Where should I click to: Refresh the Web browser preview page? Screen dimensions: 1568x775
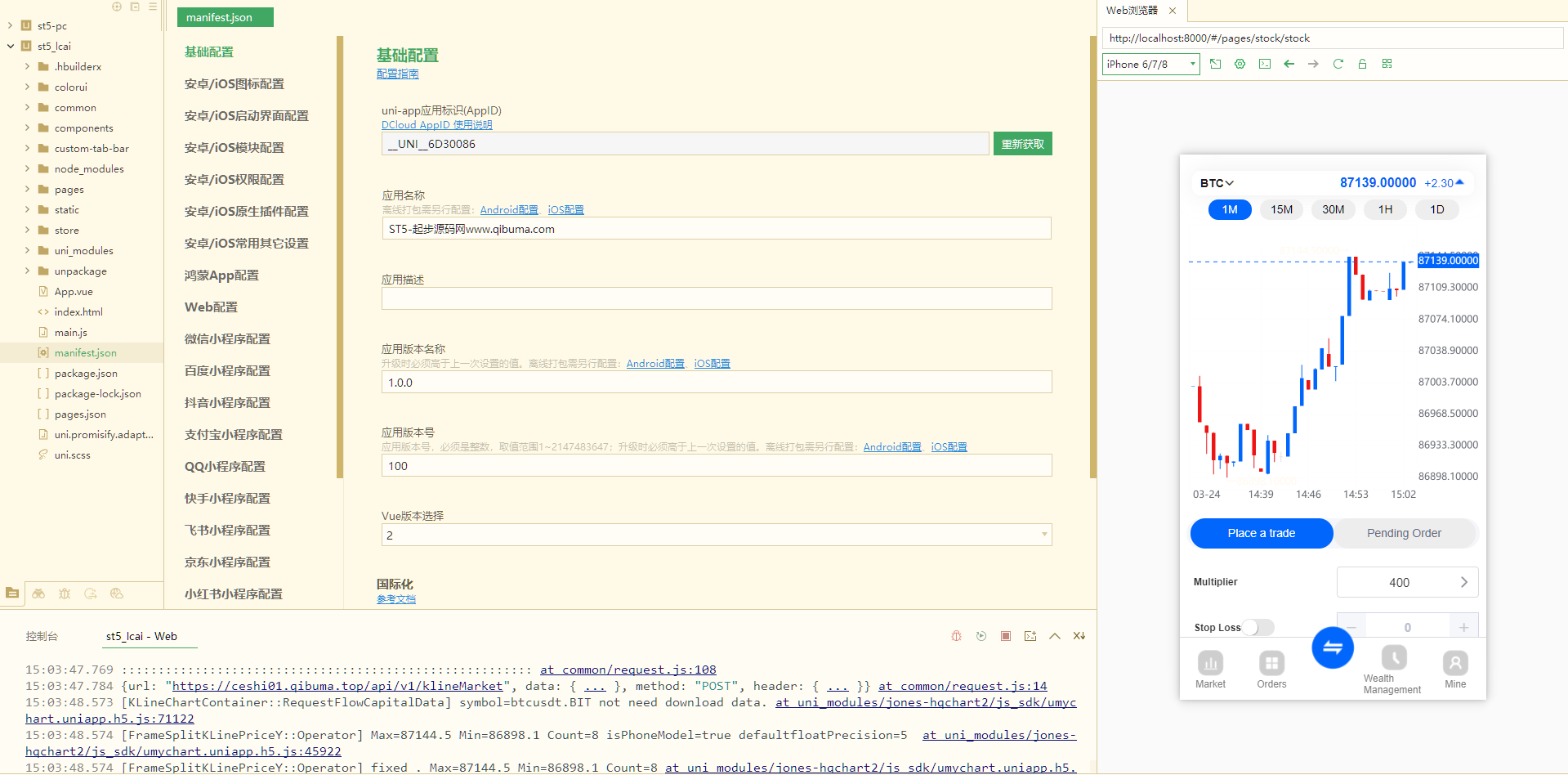click(x=1338, y=64)
